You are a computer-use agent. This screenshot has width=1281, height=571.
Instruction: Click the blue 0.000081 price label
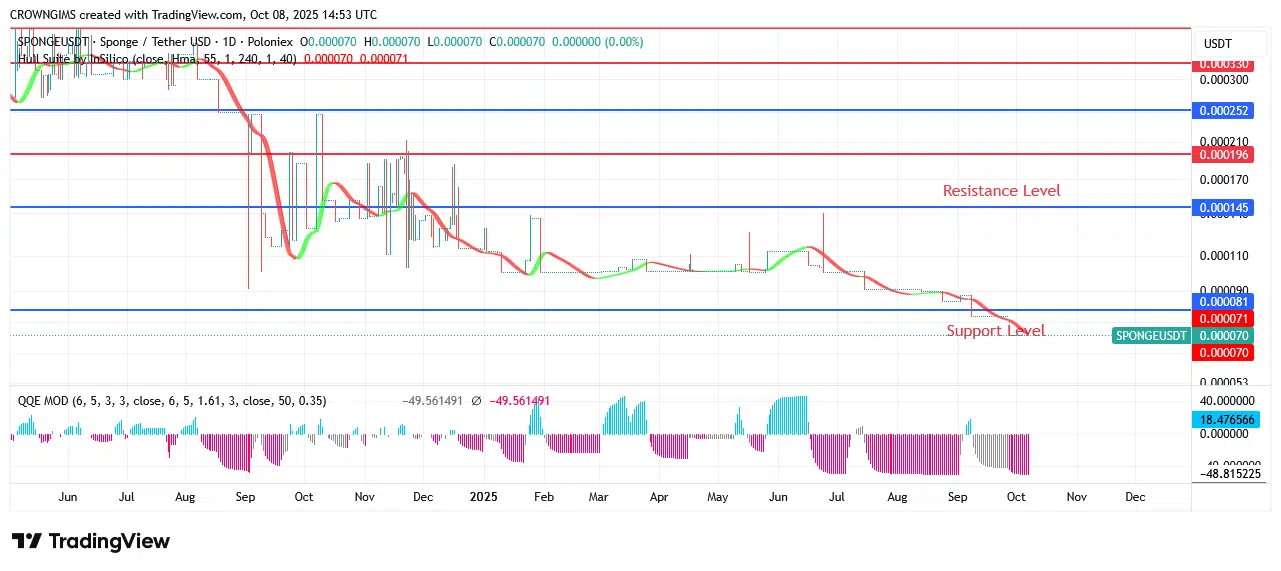pos(1223,301)
